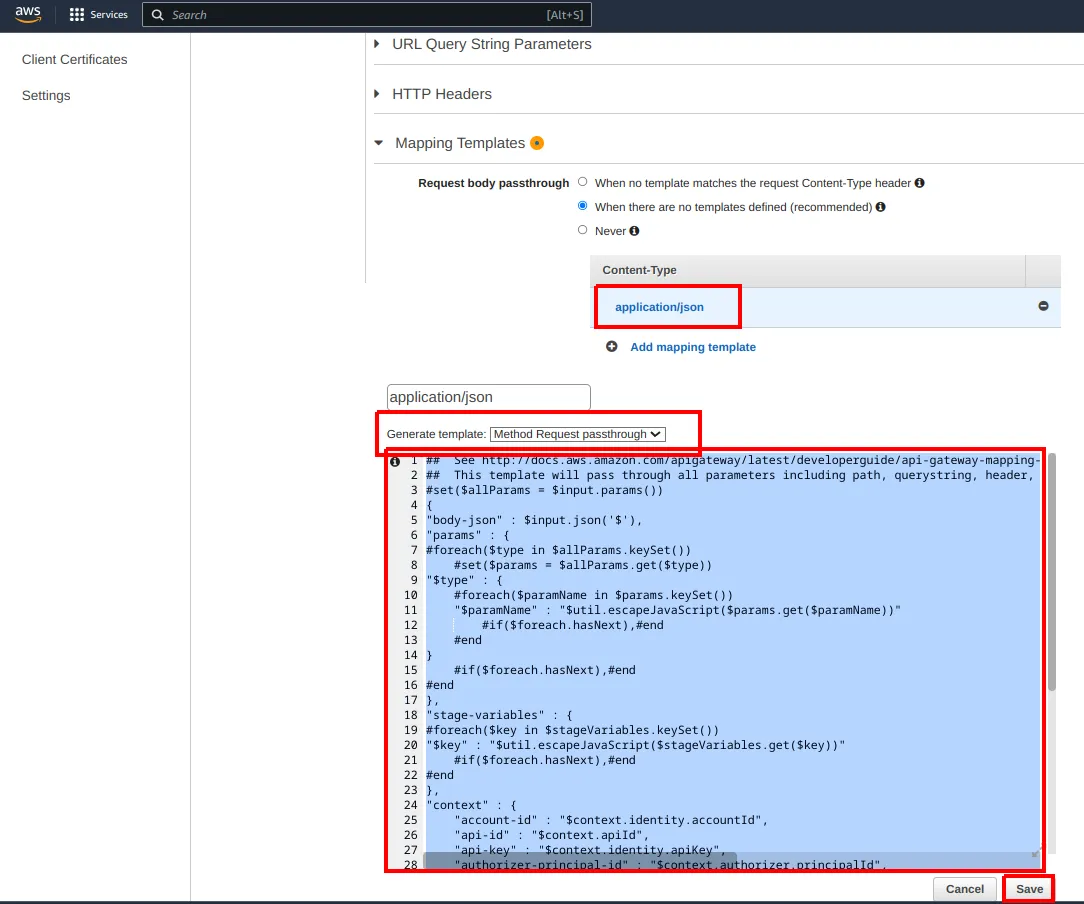Click the application/json text field

click(489, 397)
